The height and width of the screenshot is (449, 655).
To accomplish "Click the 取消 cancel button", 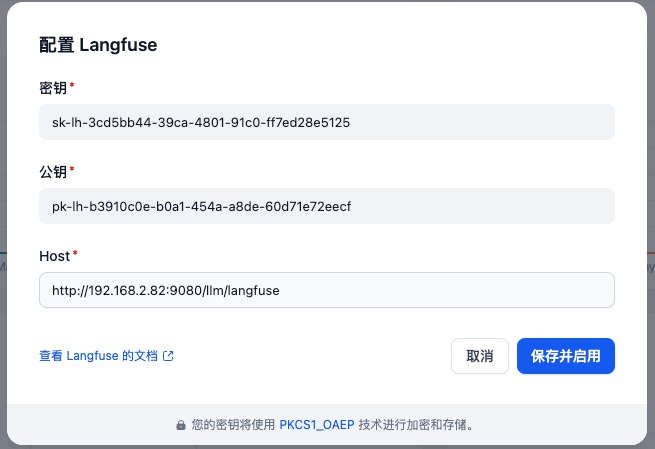I will (480, 356).
